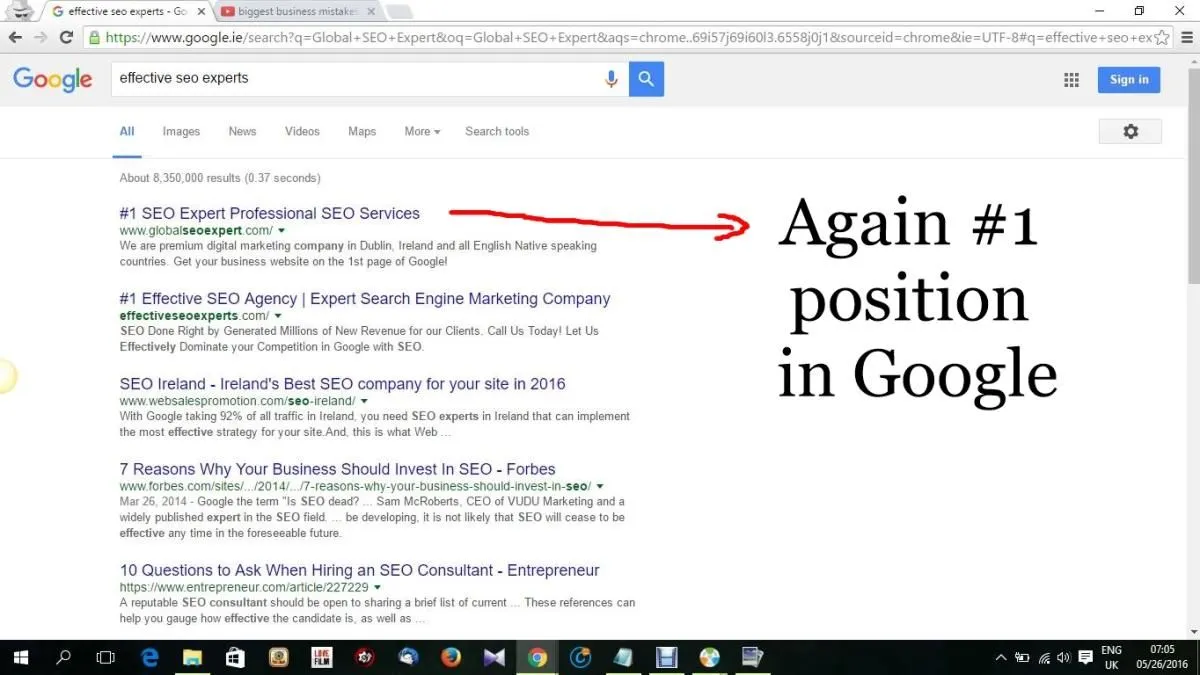Image resolution: width=1200 pixels, height=675 pixels.
Task: Click inside the search query field
Action: pos(300,78)
